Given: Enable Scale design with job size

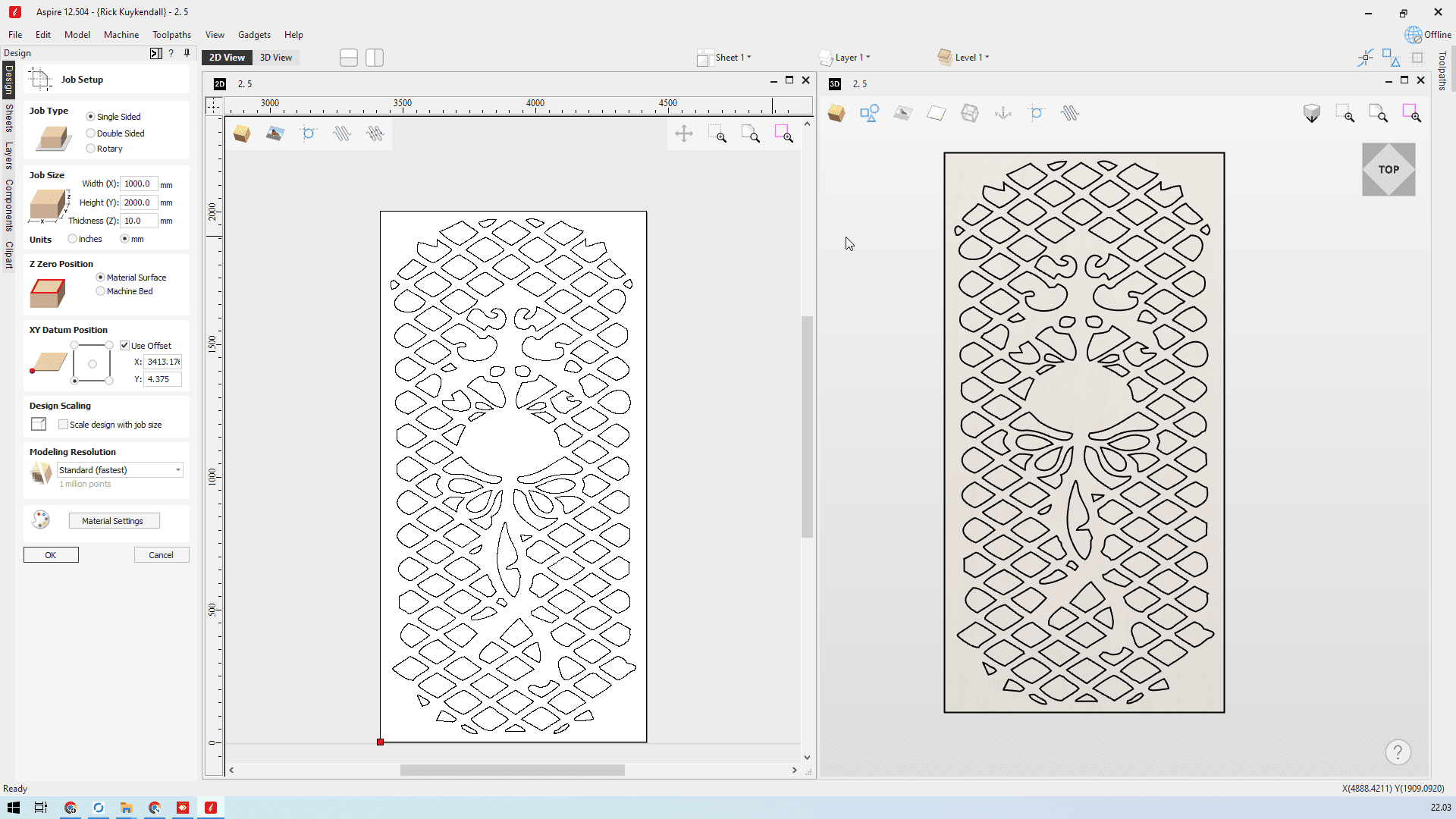Looking at the screenshot, I should (x=64, y=425).
